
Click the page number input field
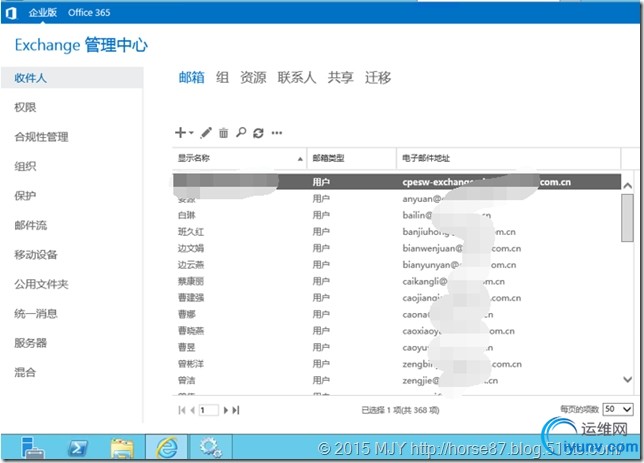point(209,410)
